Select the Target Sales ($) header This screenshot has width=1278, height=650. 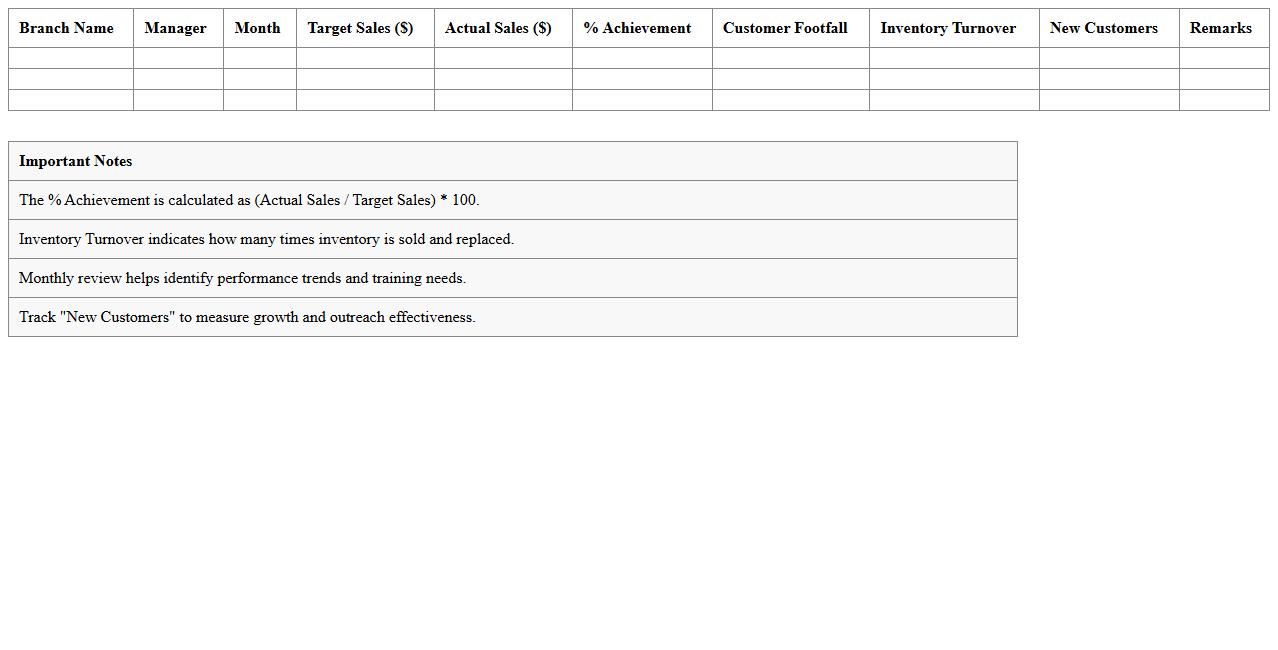pyautogui.click(x=360, y=28)
